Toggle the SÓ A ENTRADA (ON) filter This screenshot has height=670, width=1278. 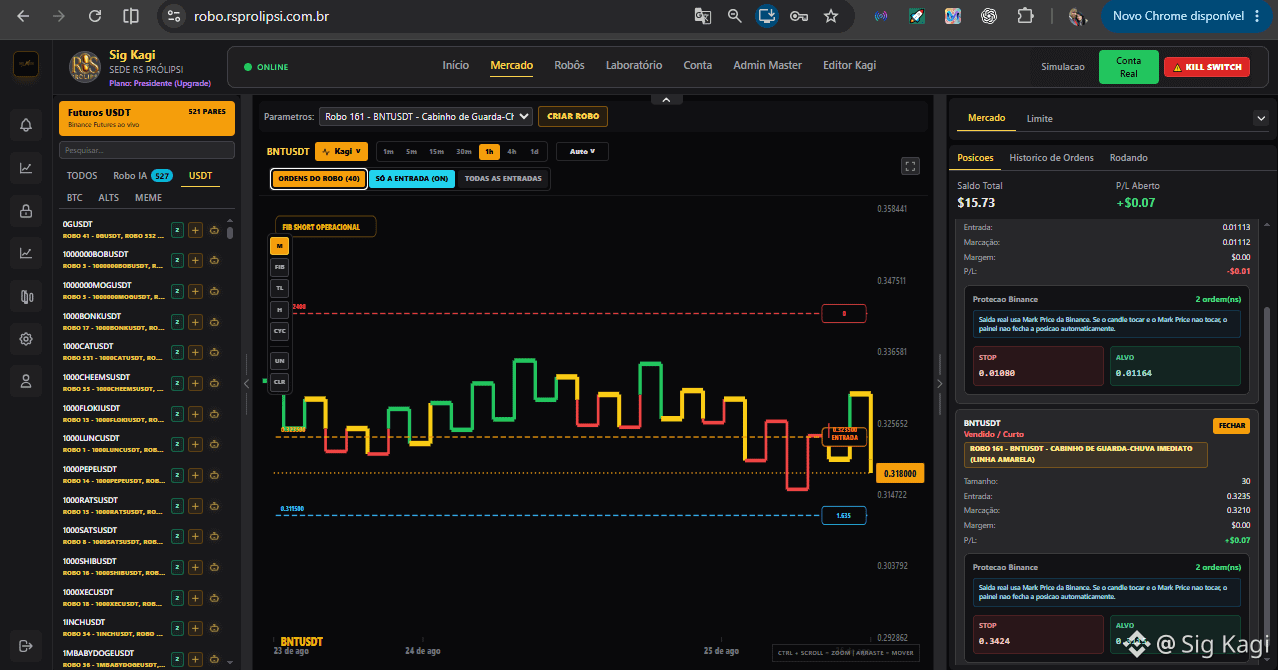coord(412,179)
